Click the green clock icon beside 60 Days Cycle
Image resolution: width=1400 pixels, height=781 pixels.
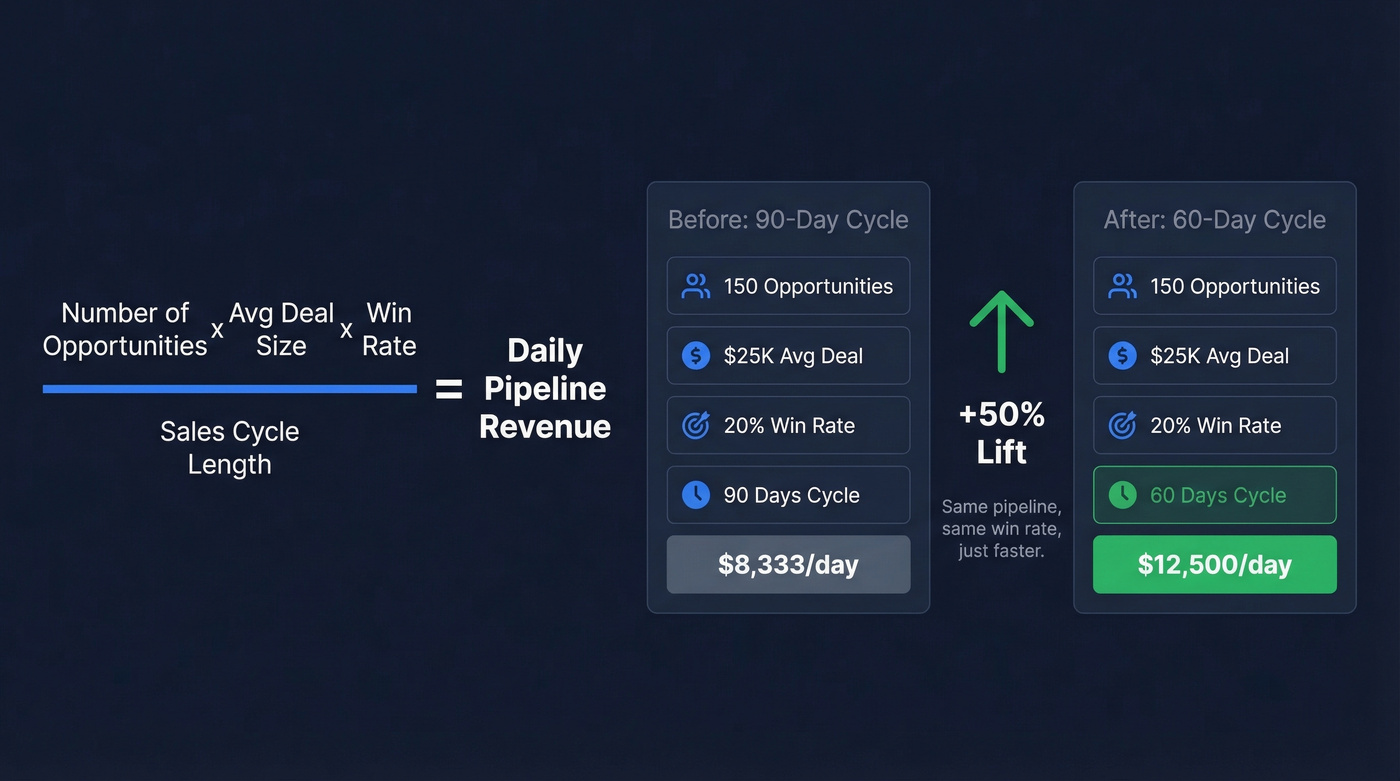pyautogui.click(x=1122, y=495)
